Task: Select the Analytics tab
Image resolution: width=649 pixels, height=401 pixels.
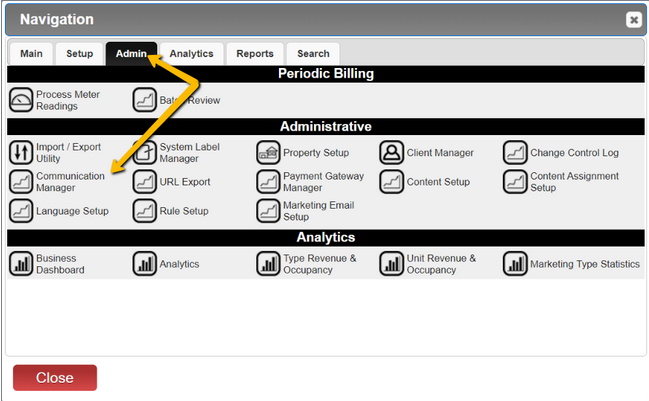Action: coord(192,54)
